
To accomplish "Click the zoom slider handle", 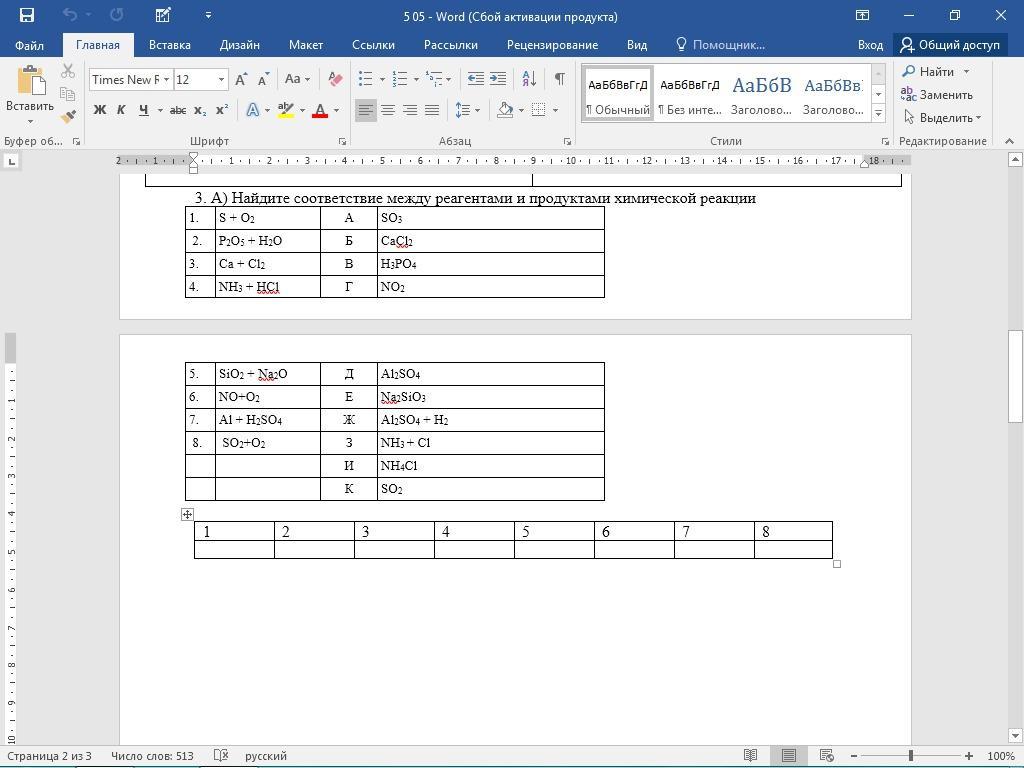I will click(x=910, y=756).
